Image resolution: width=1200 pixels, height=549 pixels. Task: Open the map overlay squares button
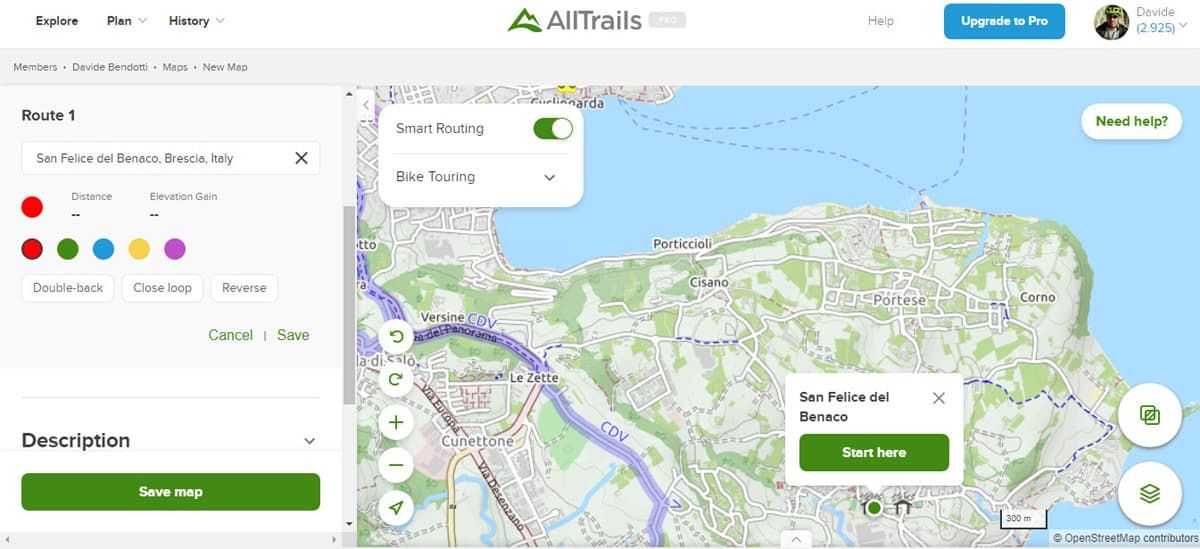(1150, 414)
